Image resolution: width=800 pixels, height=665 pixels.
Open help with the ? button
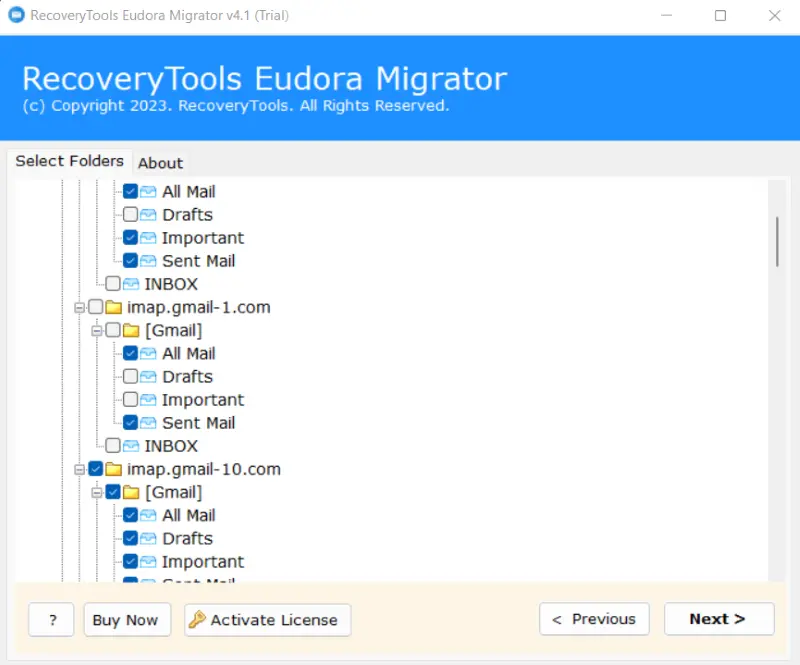coord(51,619)
